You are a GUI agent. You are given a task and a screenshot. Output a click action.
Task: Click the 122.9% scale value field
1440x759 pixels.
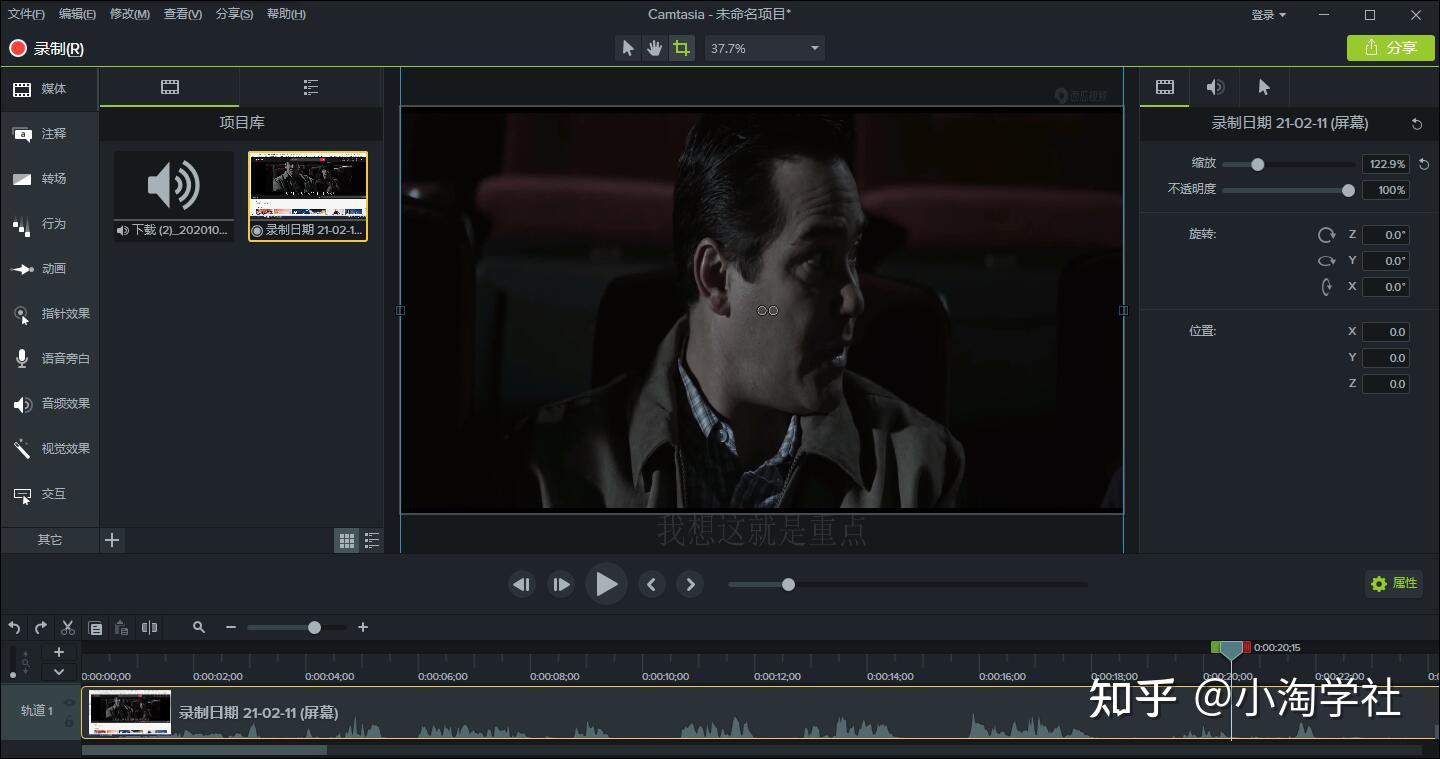[1386, 164]
